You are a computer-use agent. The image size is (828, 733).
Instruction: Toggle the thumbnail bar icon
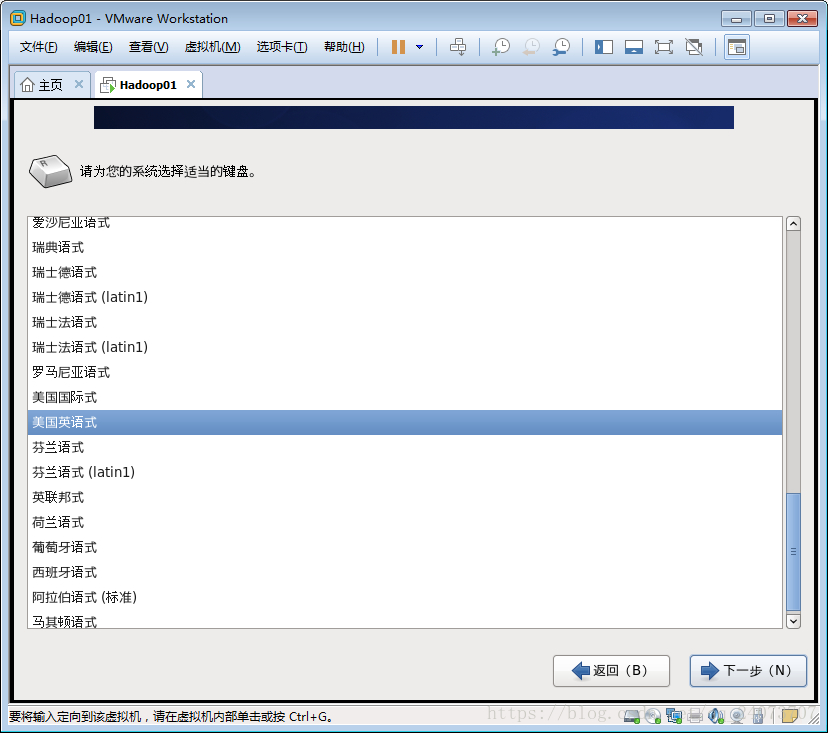coord(634,47)
